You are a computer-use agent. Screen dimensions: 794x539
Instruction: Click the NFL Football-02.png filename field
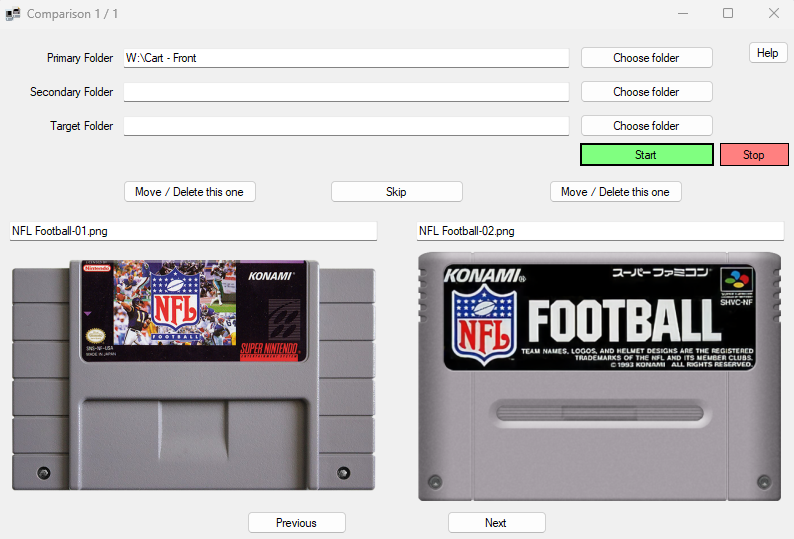click(600, 231)
